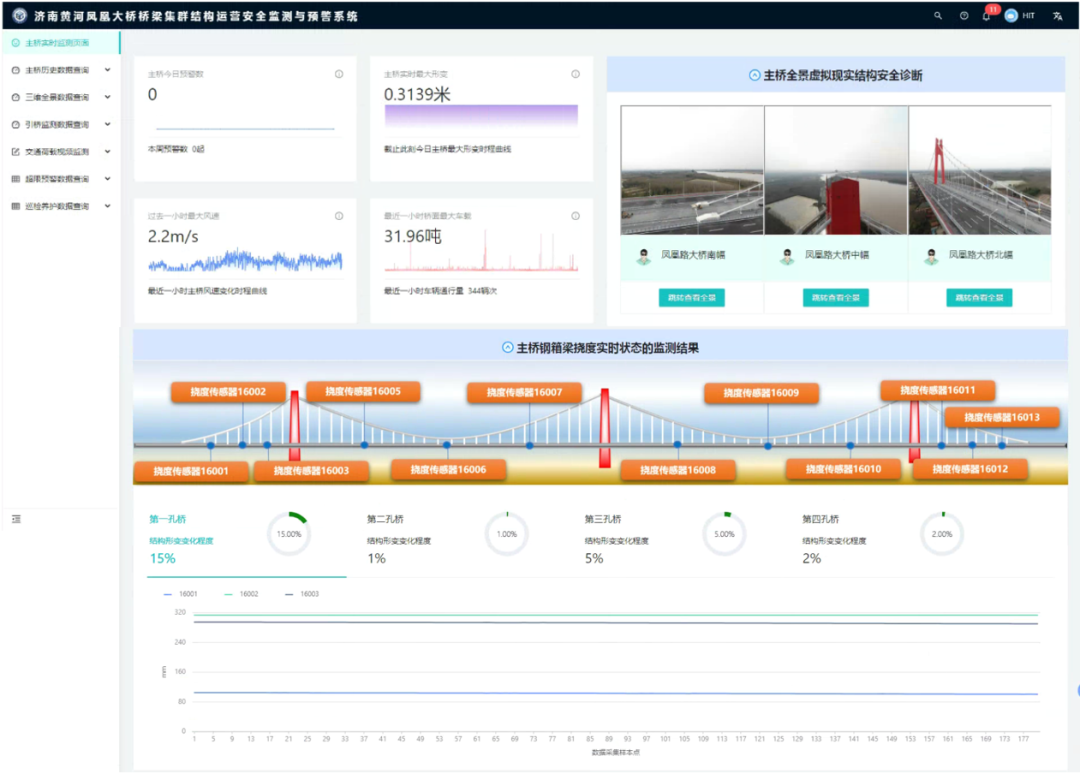Open the help question-mark icon
Image resolution: width=1080 pixels, height=774 pixels.
pyautogui.click(x=964, y=16)
